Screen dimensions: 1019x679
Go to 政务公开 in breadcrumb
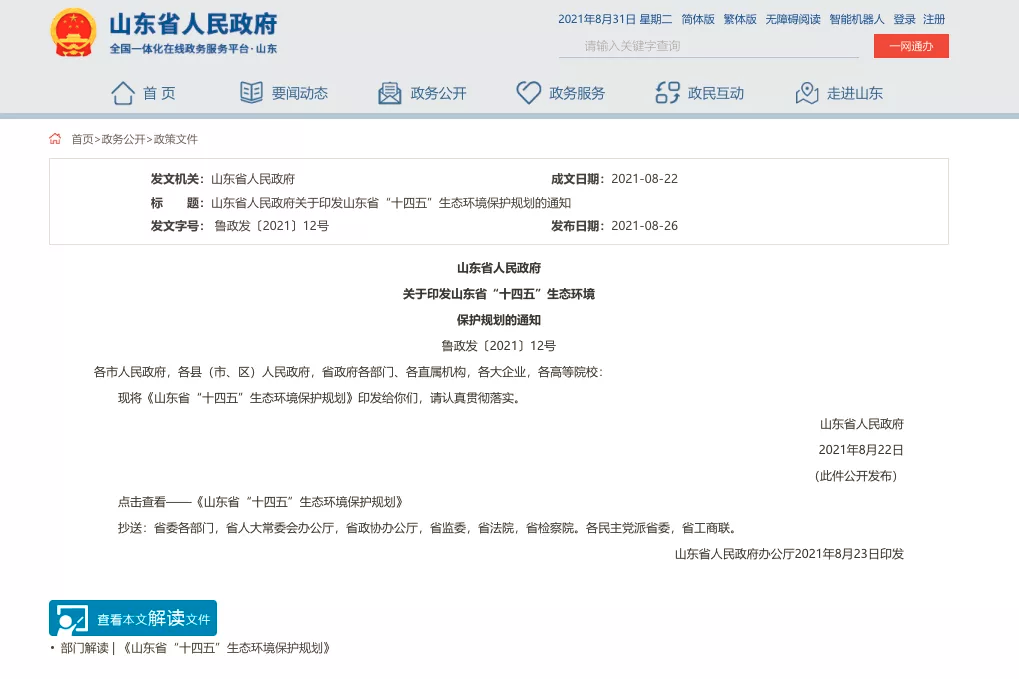123,139
